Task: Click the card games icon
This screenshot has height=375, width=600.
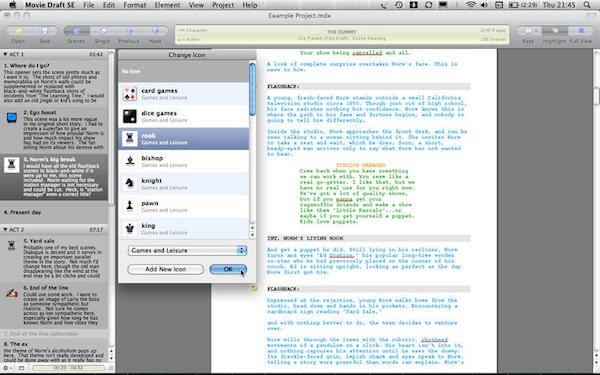Action: [130, 94]
